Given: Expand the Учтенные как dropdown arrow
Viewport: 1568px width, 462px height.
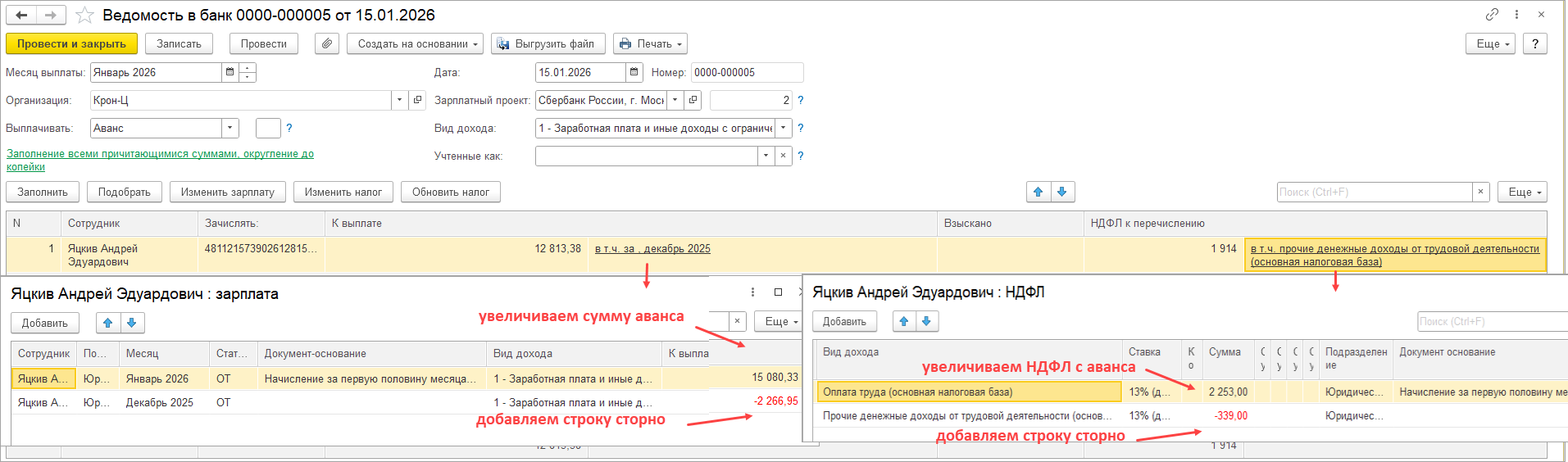Looking at the screenshot, I should click(766, 156).
